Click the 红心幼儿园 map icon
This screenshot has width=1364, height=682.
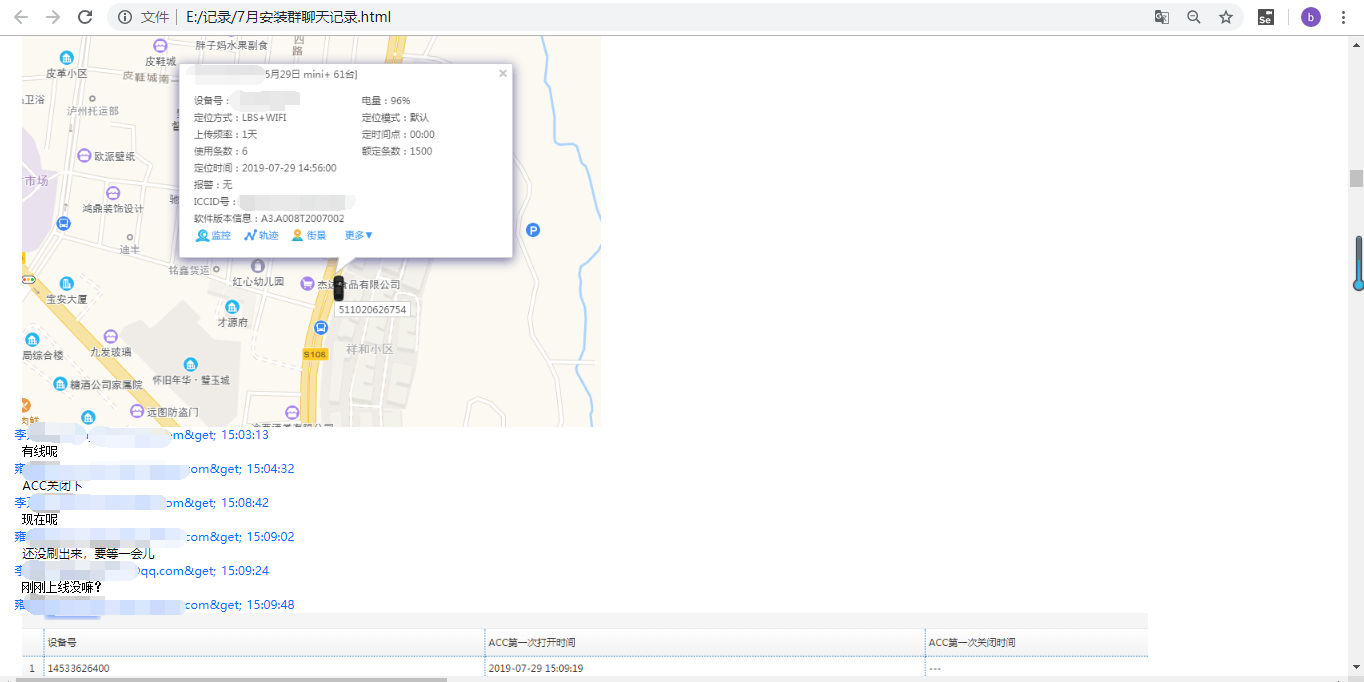(x=258, y=266)
